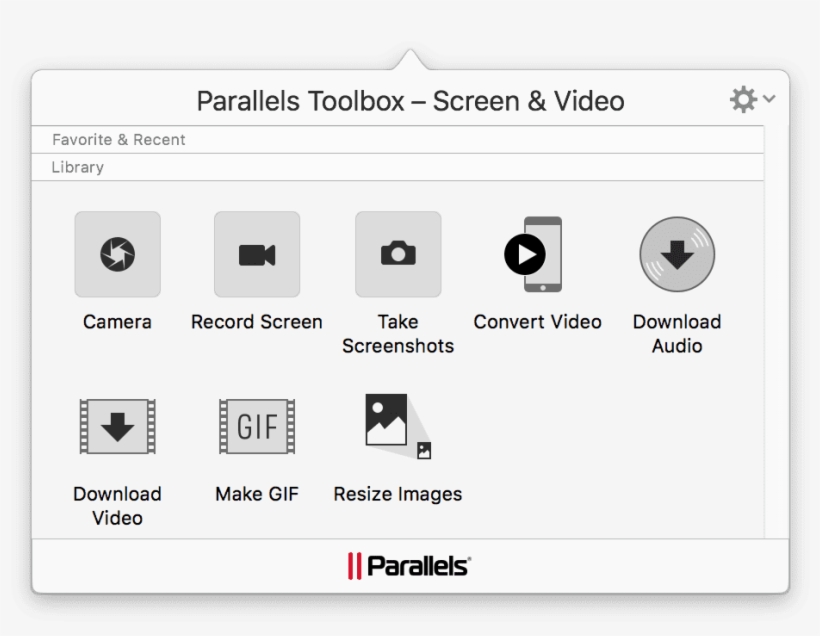This screenshot has width=820, height=636.
Task: Click the Download Audio label
Action: click(x=677, y=334)
